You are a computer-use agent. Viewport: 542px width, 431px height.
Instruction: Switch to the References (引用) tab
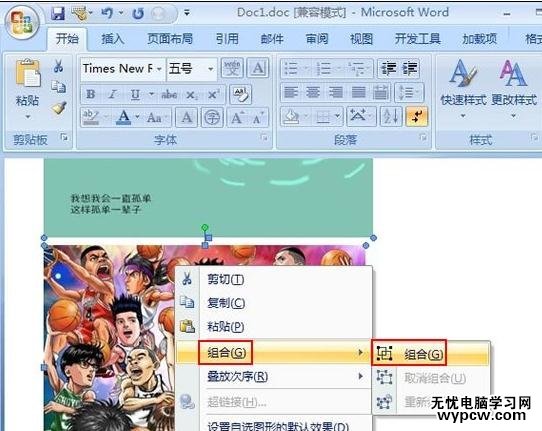tap(227, 39)
